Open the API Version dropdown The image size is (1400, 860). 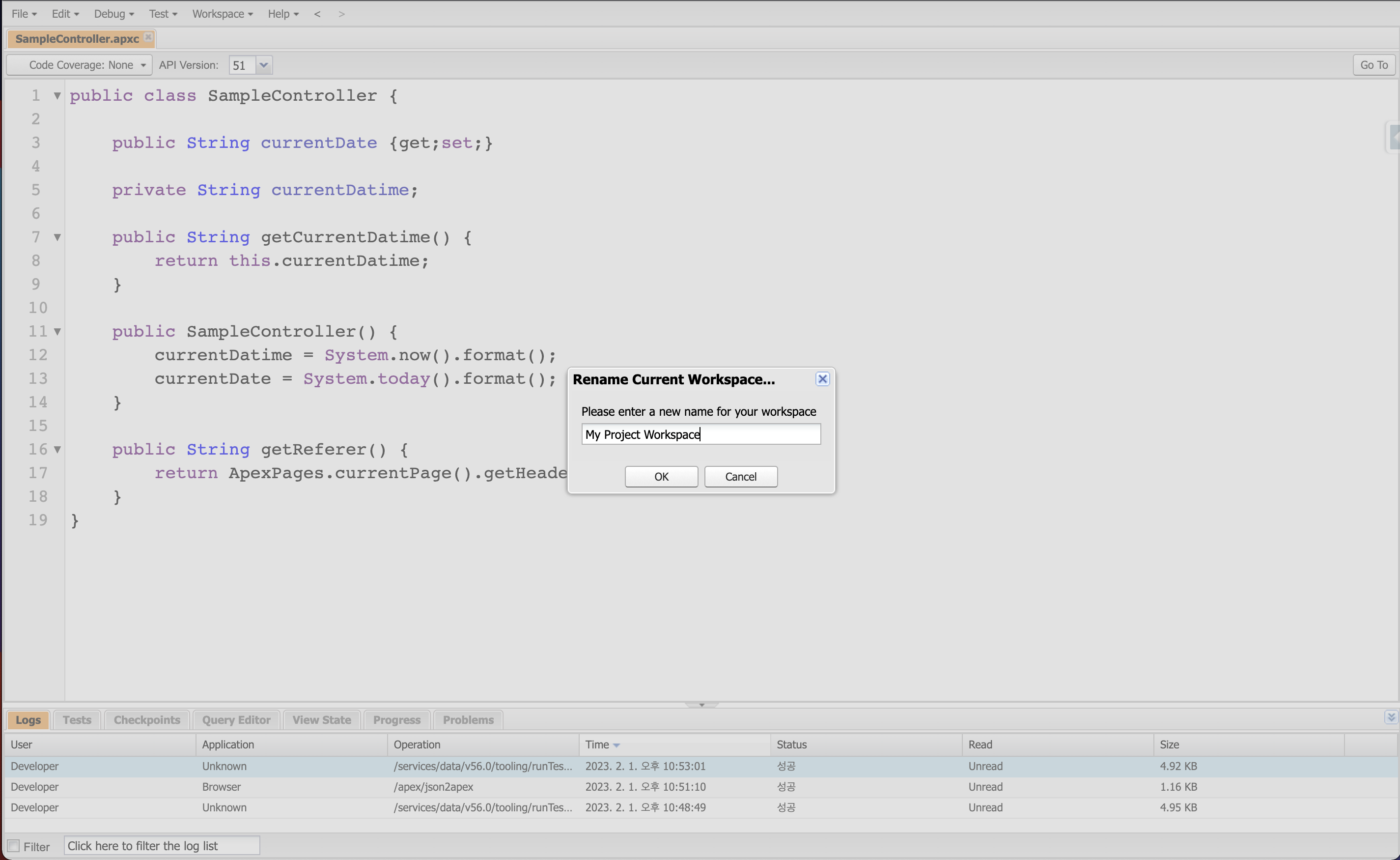[x=264, y=65]
